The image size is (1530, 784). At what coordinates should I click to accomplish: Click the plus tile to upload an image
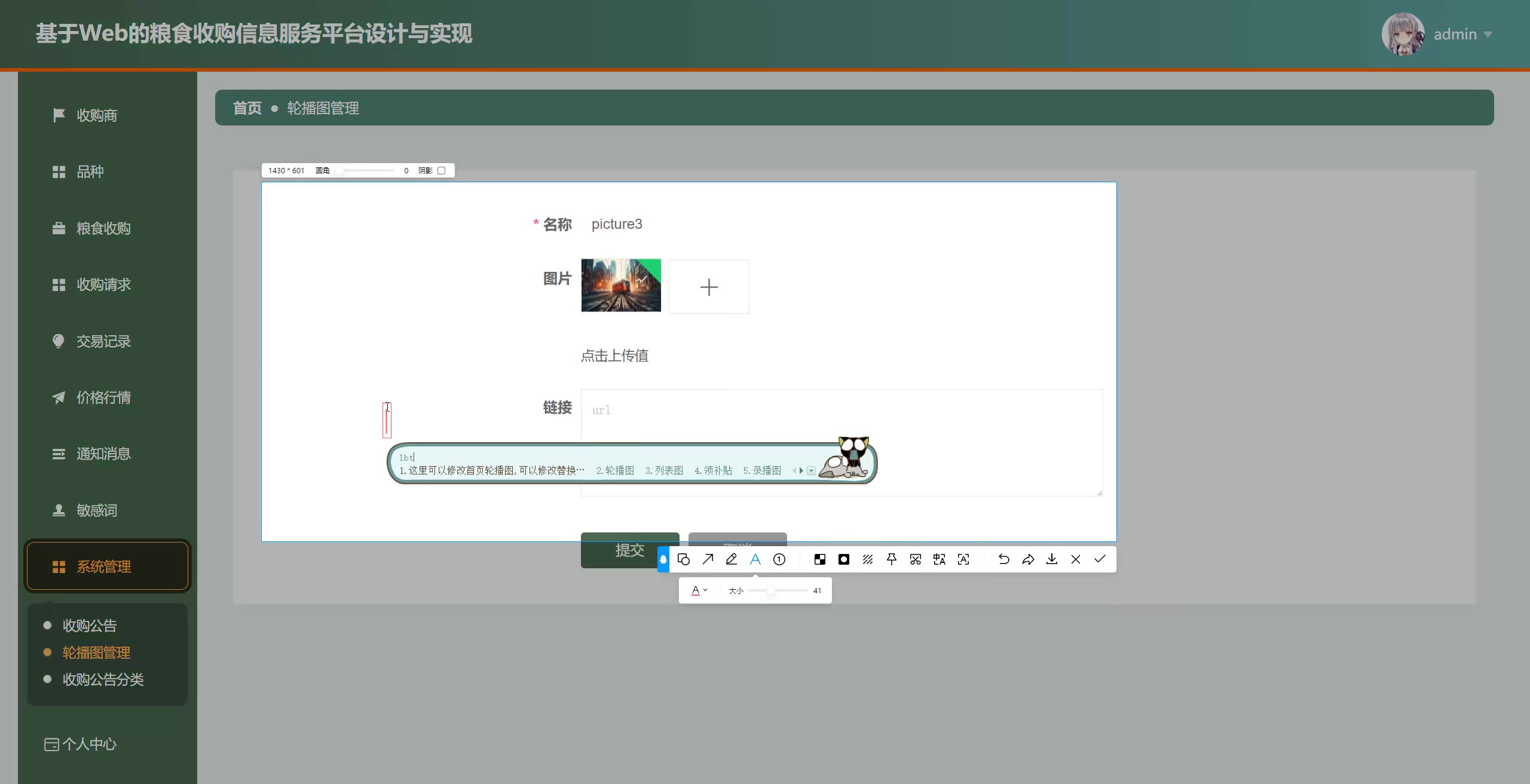click(709, 287)
